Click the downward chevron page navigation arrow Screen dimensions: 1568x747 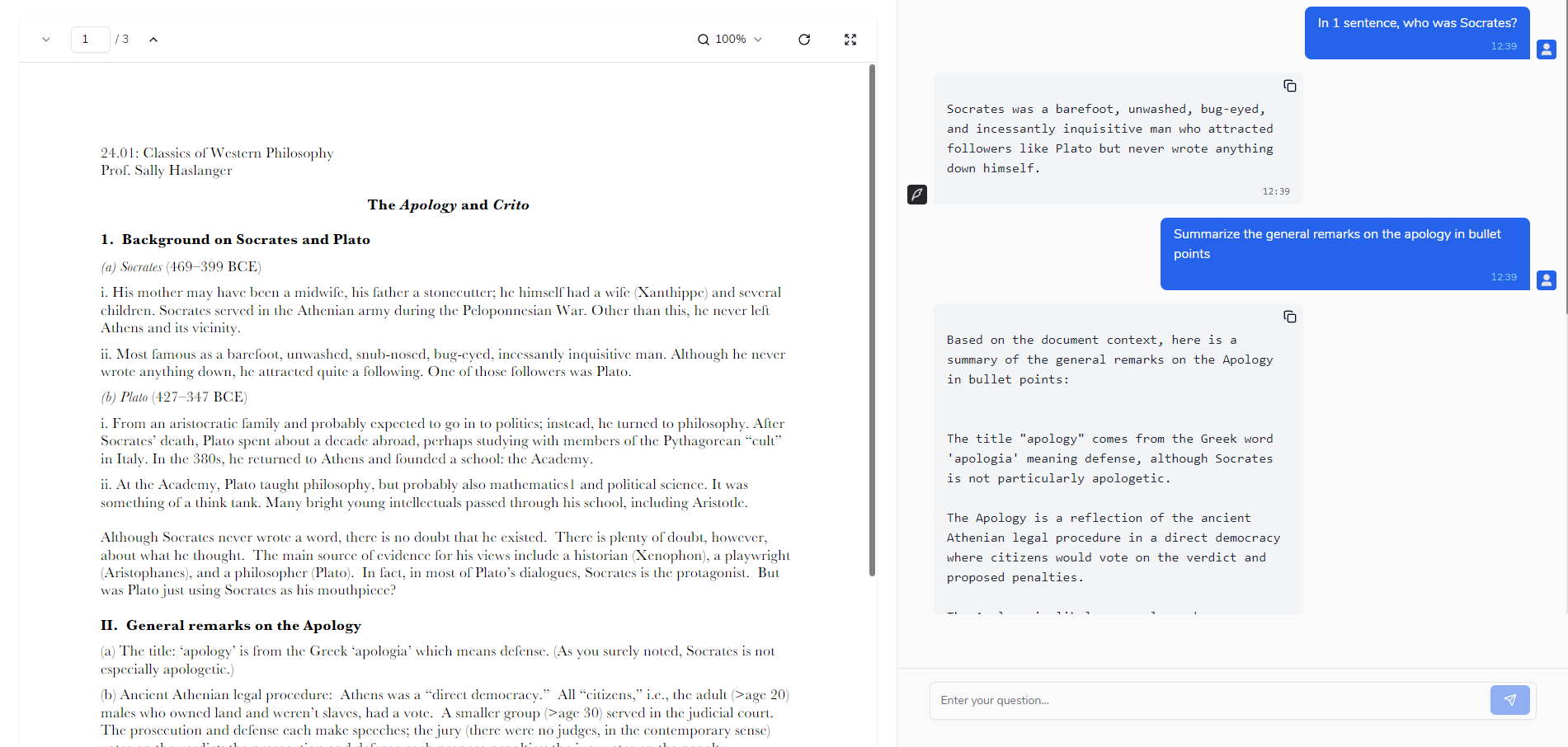46,40
